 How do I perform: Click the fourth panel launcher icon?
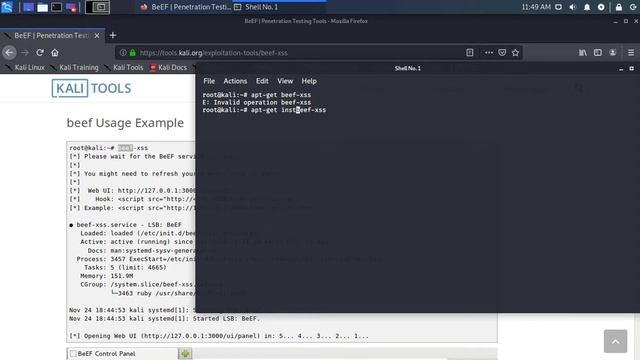click(x=71, y=7)
